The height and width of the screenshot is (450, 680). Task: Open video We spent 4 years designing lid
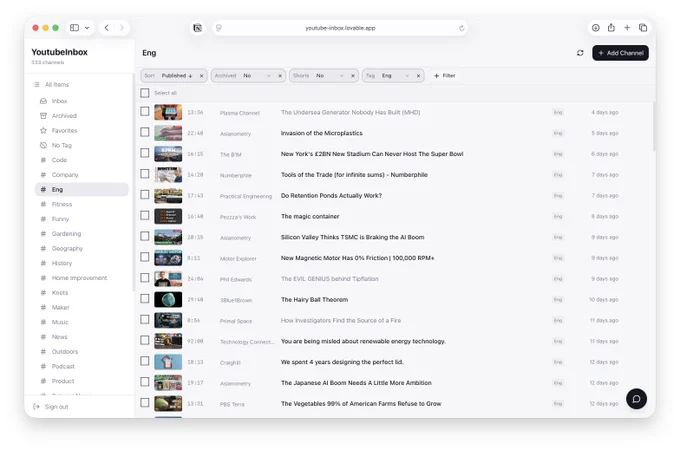[x=342, y=362]
